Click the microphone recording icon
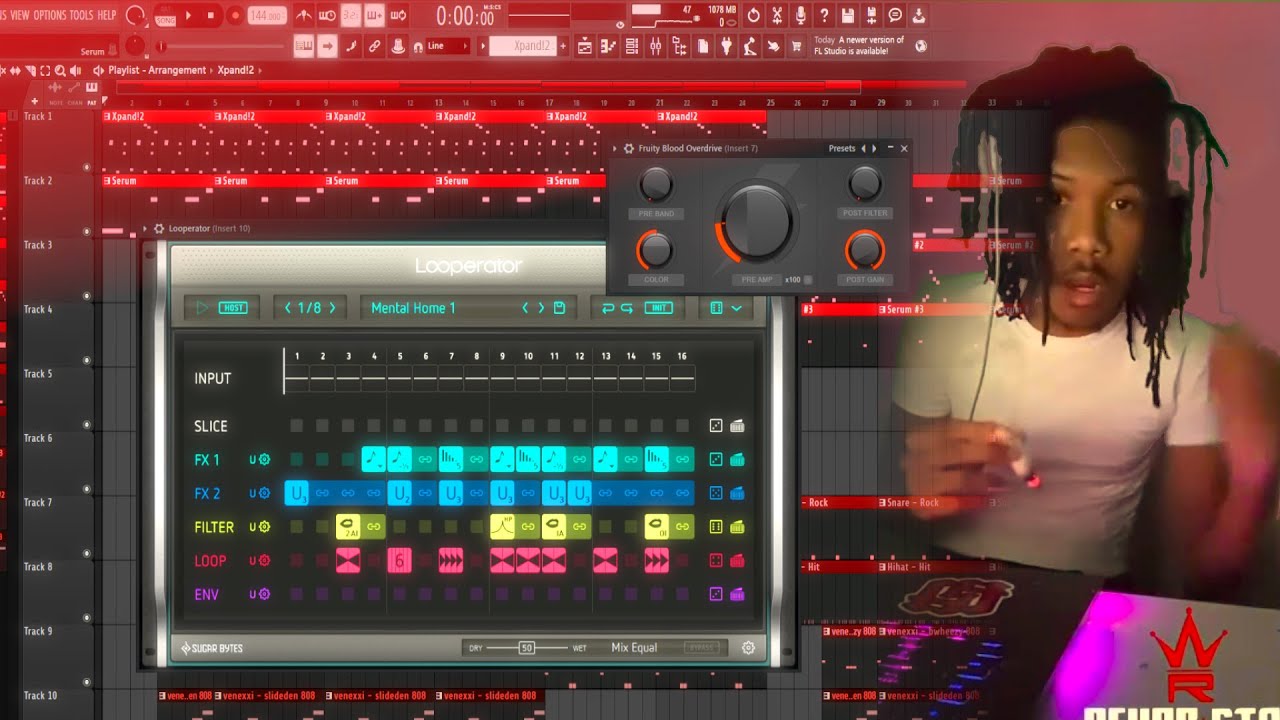This screenshot has width=1280, height=720. coord(800,15)
